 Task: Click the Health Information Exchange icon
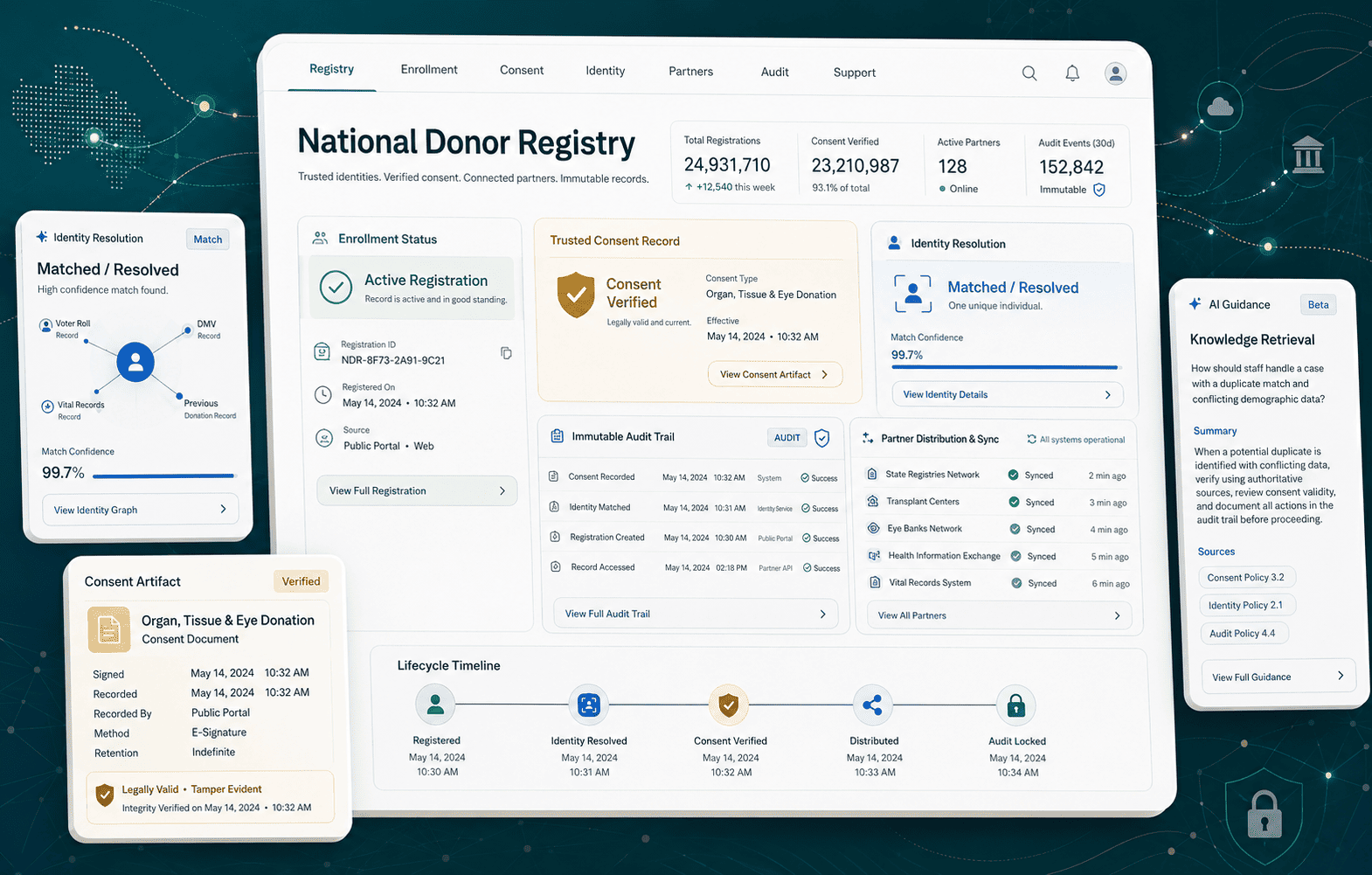(x=874, y=555)
